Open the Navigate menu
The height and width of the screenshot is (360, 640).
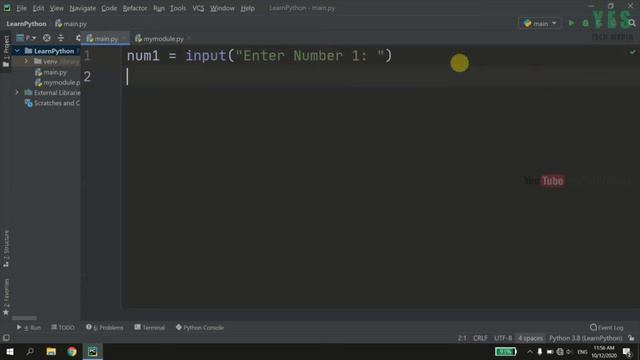click(x=82, y=8)
